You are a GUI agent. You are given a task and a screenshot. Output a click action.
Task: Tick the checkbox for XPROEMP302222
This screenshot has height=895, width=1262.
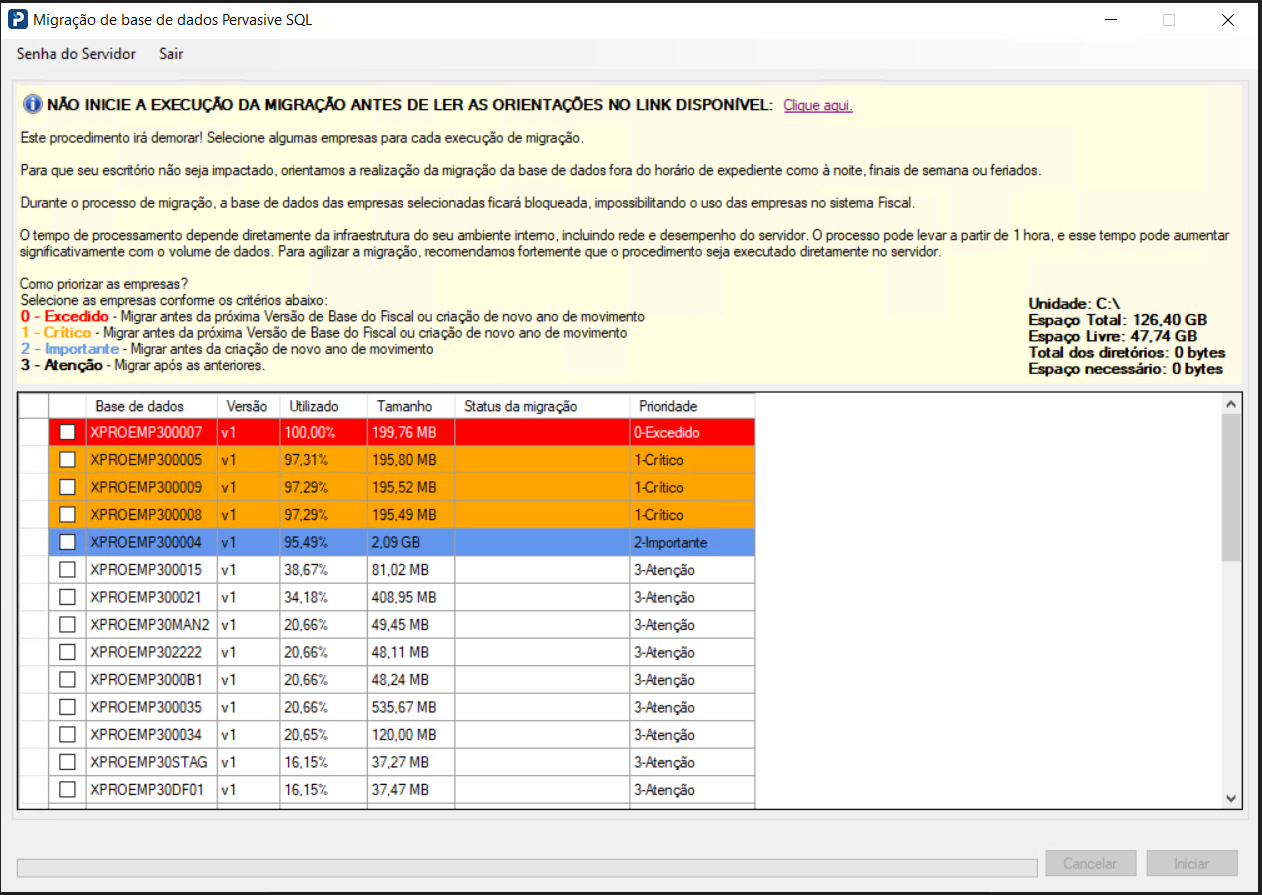coord(67,652)
